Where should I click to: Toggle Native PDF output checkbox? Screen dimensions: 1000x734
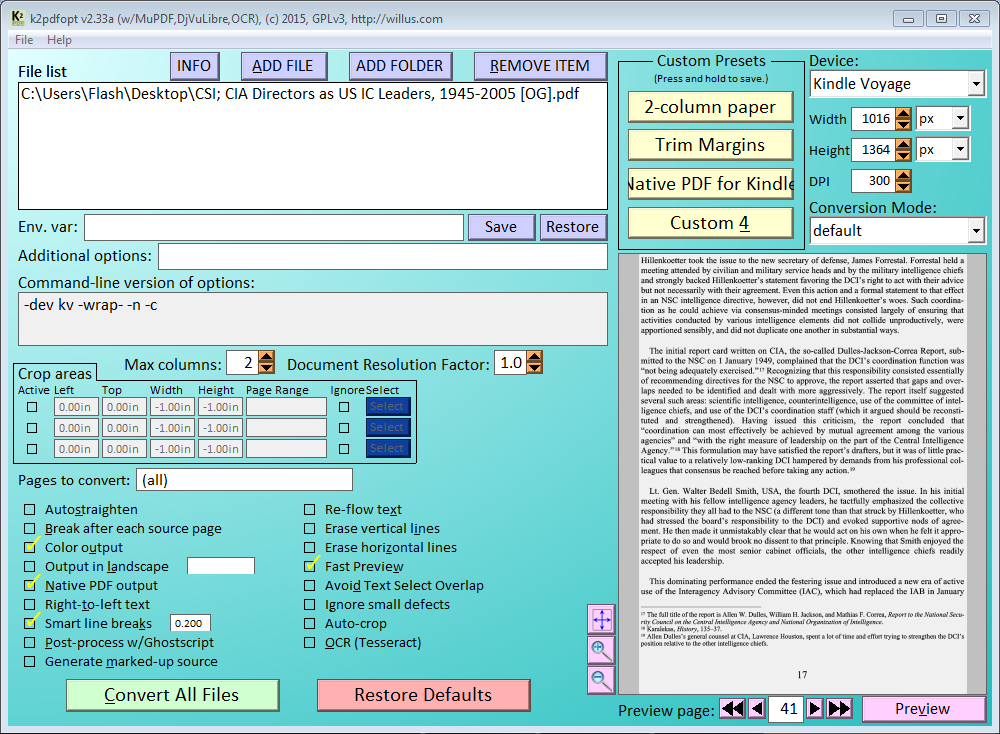pyautogui.click(x=29, y=585)
